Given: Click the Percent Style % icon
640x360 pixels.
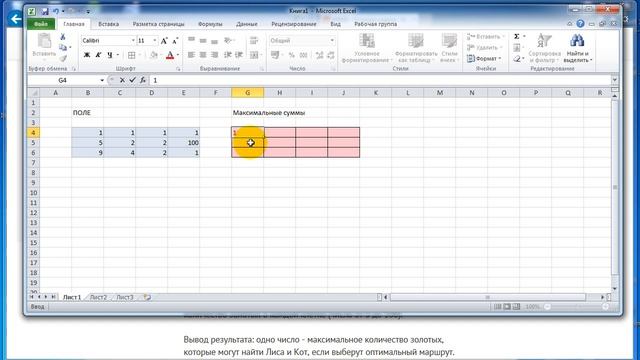Looking at the screenshot, I should tap(291, 55).
